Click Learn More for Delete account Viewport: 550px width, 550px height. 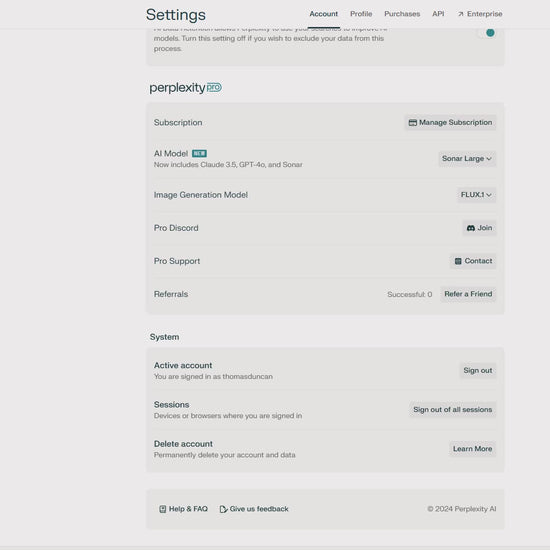[472, 449]
